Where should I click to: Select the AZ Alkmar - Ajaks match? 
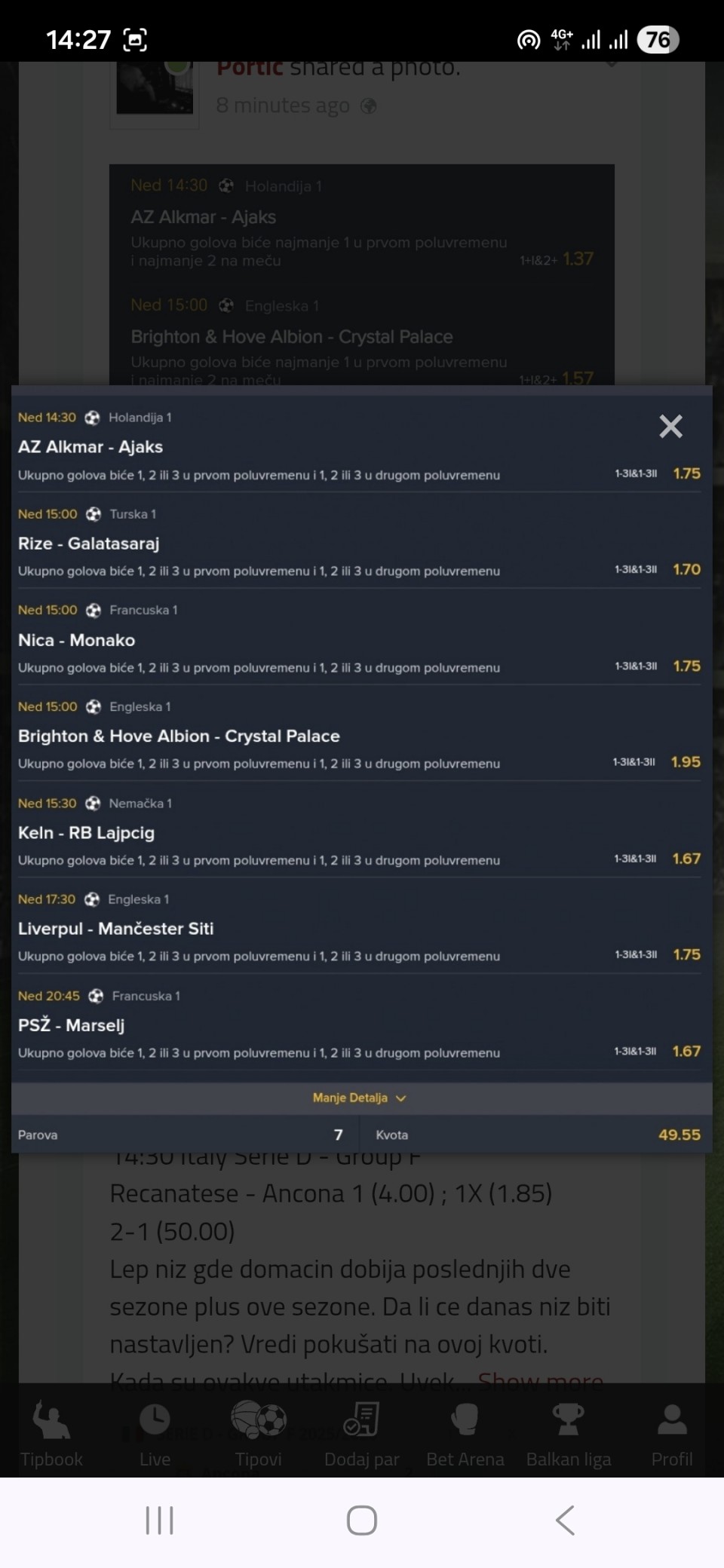pyautogui.click(x=90, y=447)
